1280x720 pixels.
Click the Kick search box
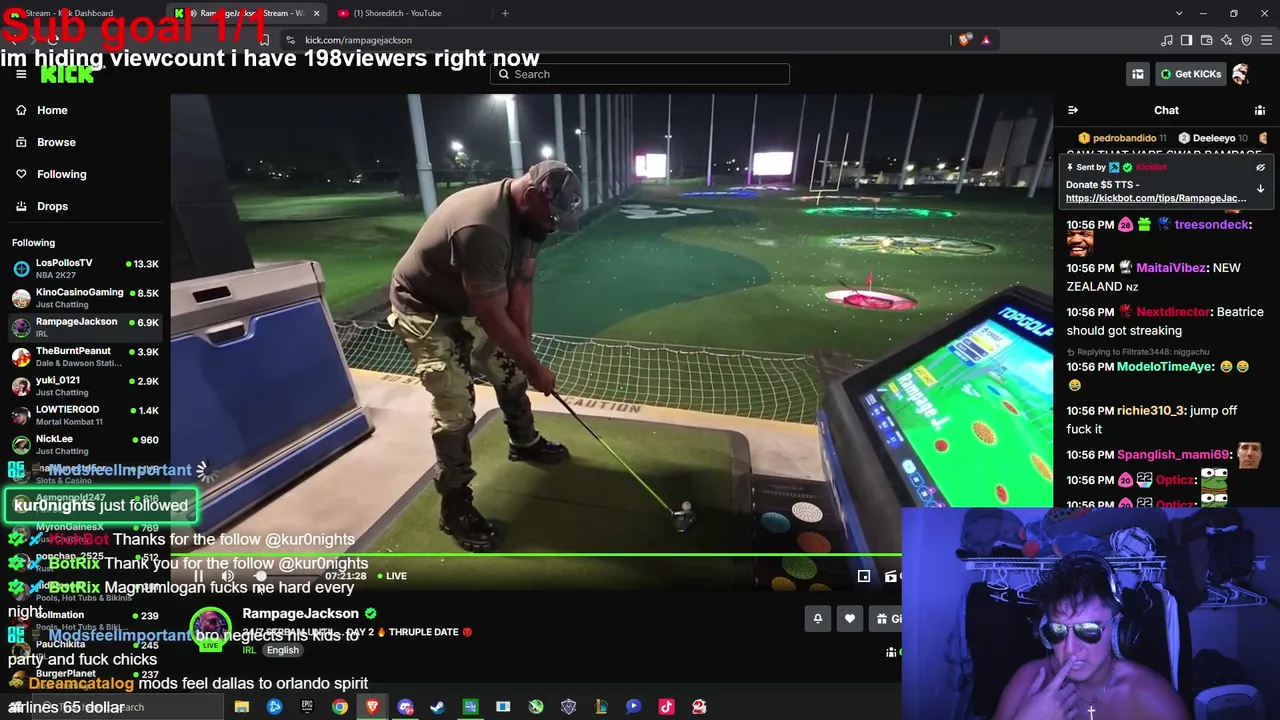[640, 74]
